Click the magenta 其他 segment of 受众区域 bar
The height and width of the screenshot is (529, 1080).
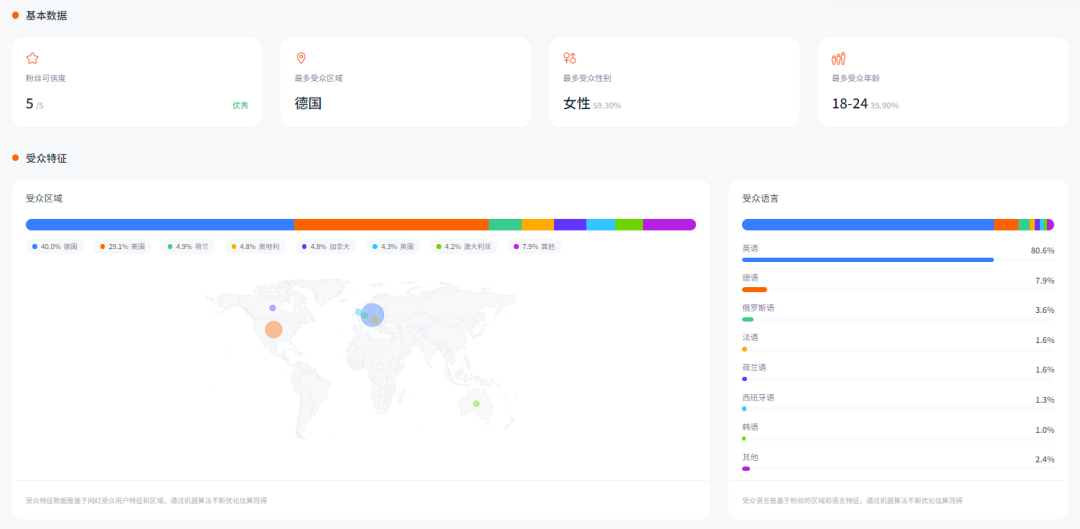click(x=669, y=225)
